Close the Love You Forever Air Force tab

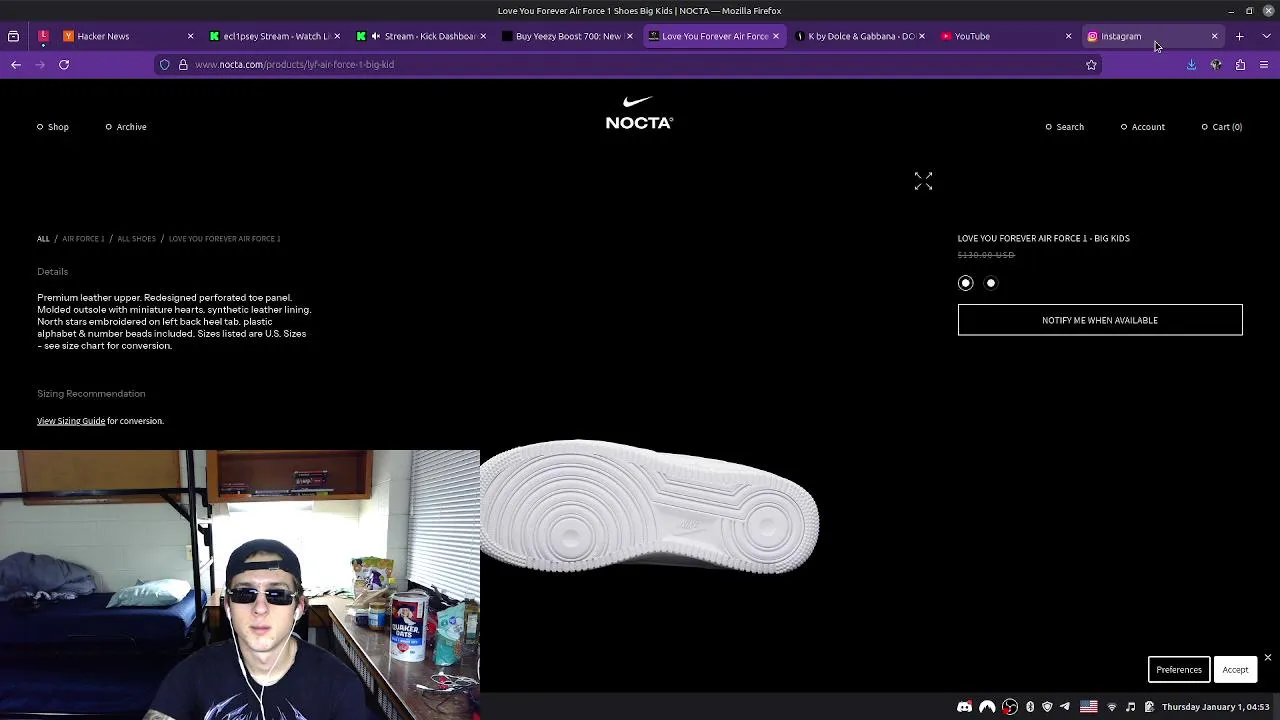pos(775,36)
